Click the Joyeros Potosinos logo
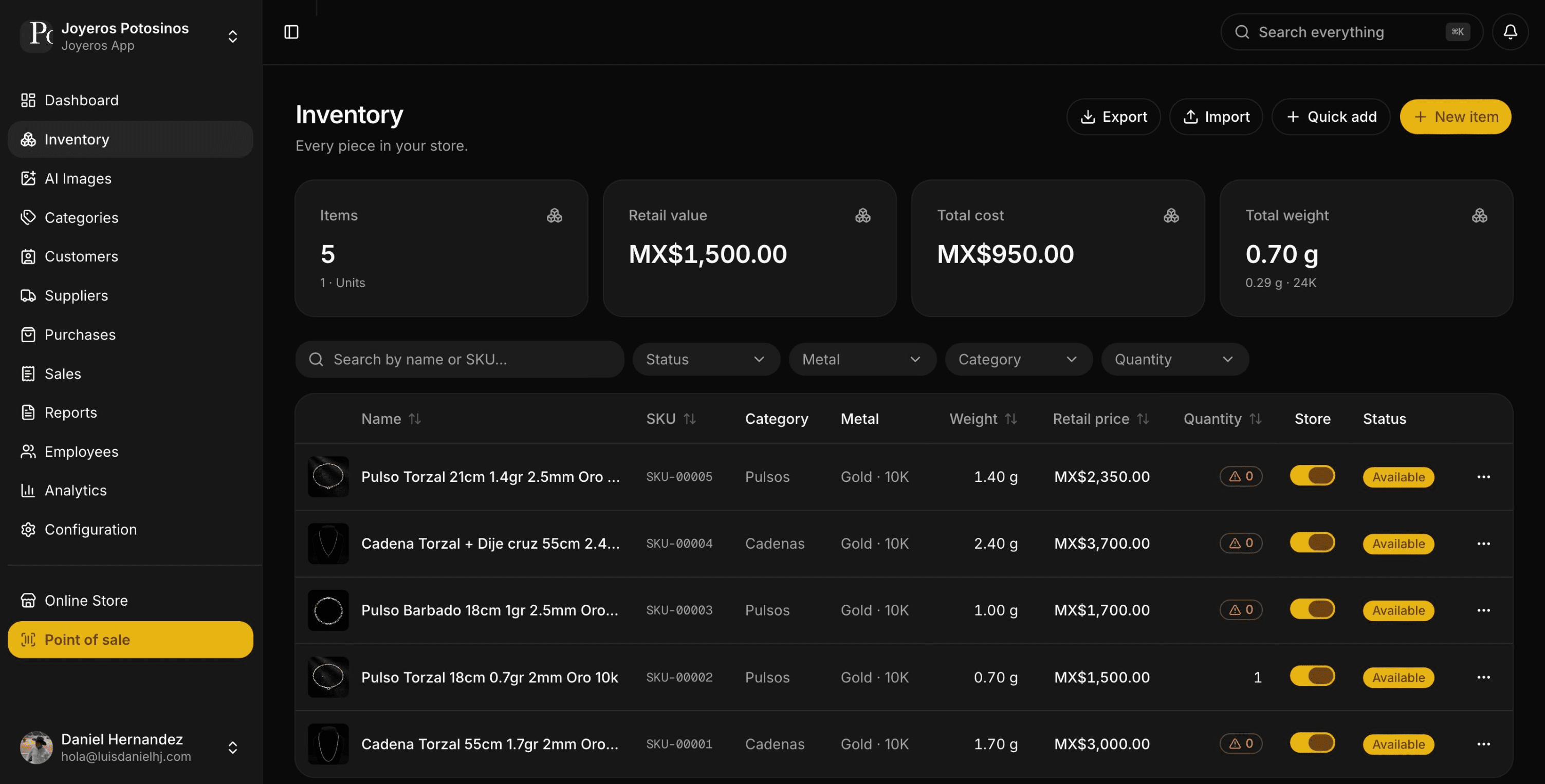1545x784 pixels. (37, 35)
